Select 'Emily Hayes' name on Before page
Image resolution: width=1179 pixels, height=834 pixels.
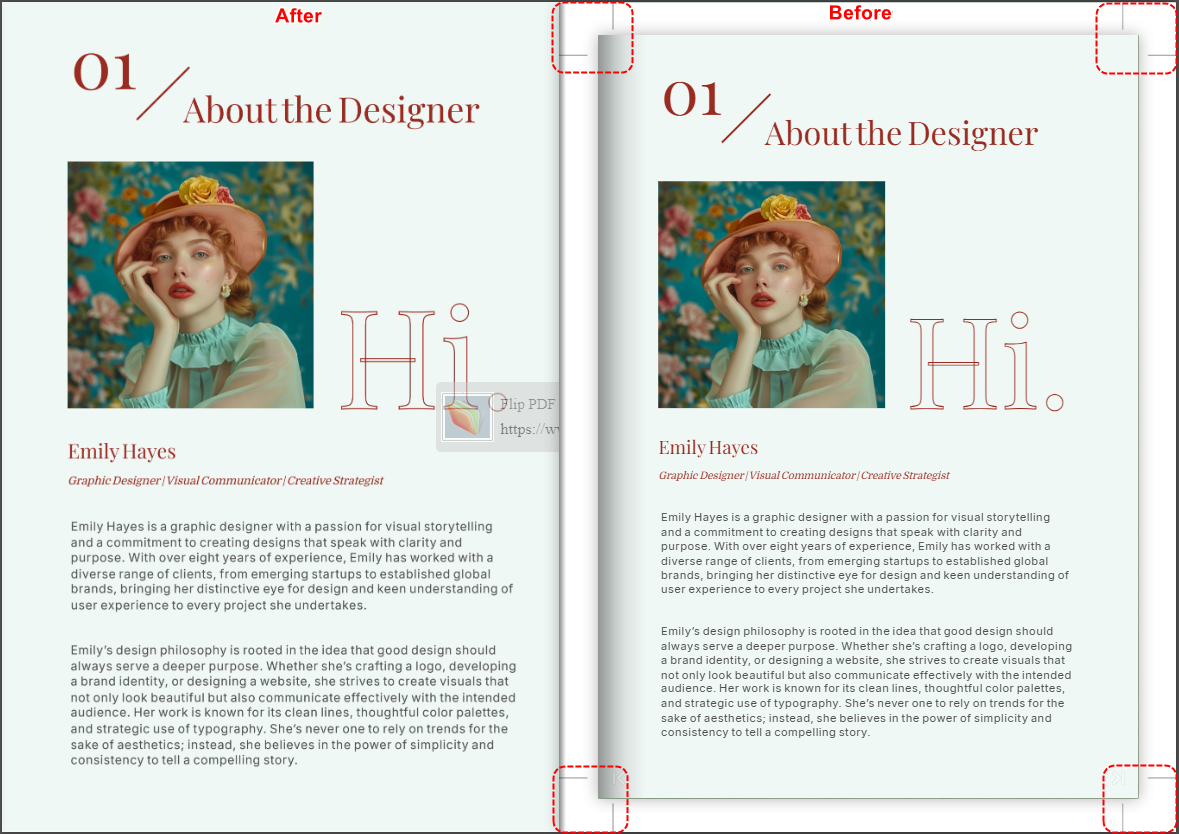708,448
